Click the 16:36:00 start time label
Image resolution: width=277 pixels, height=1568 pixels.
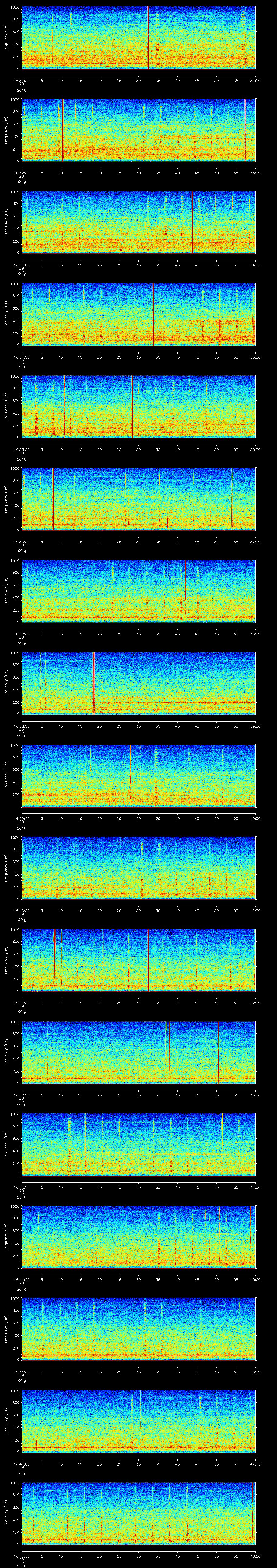[x=21, y=542]
